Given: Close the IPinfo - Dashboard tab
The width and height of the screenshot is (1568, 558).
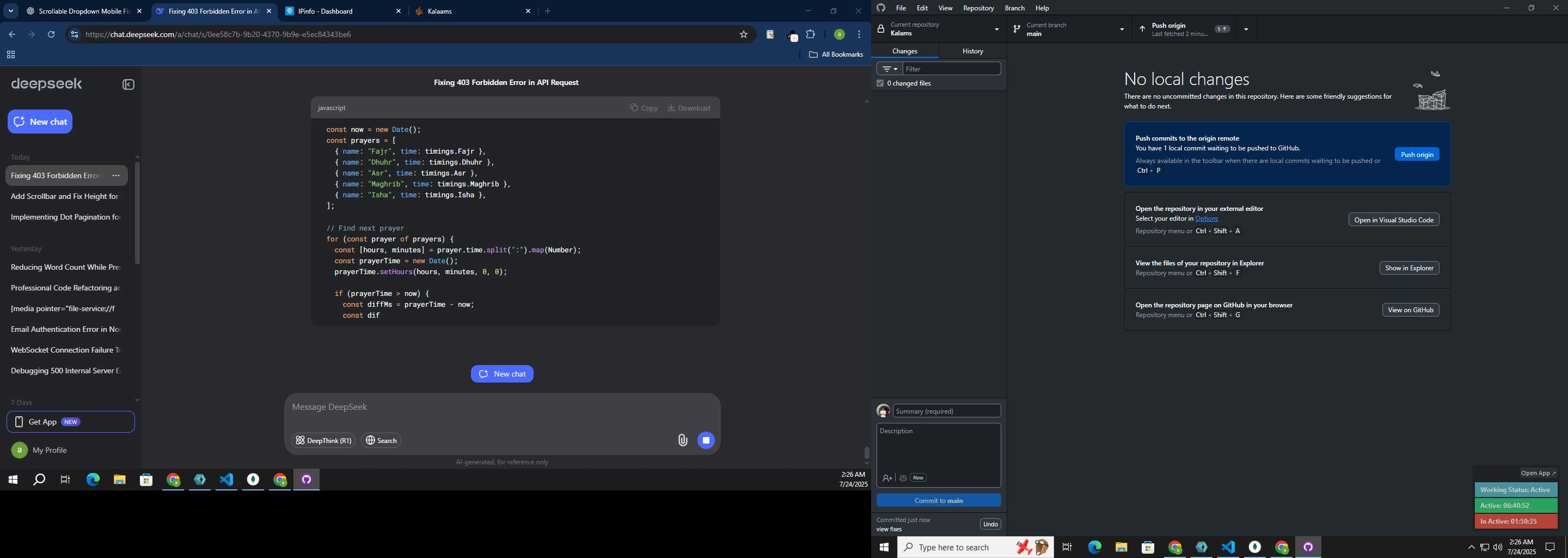Looking at the screenshot, I should point(399,11).
